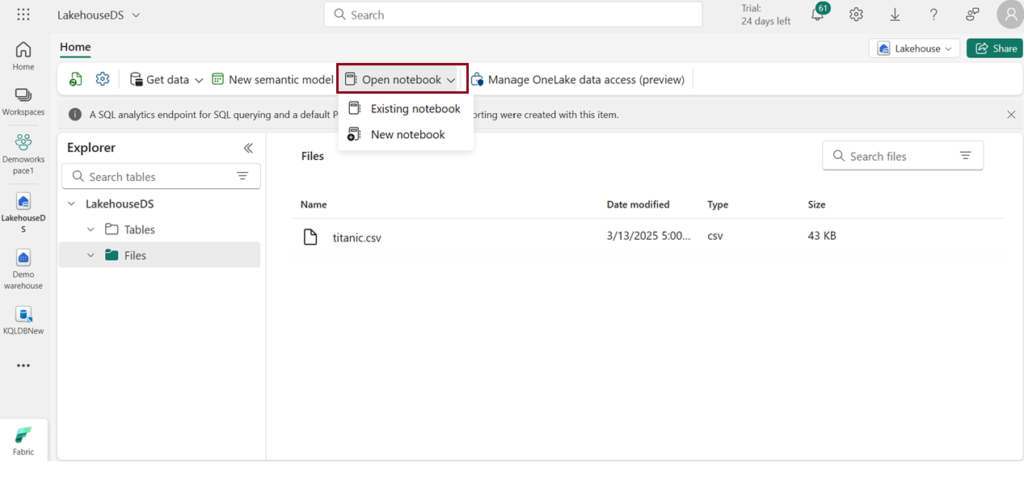
Task: Open the settings gear in top bar
Action: pyautogui.click(x=856, y=15)
